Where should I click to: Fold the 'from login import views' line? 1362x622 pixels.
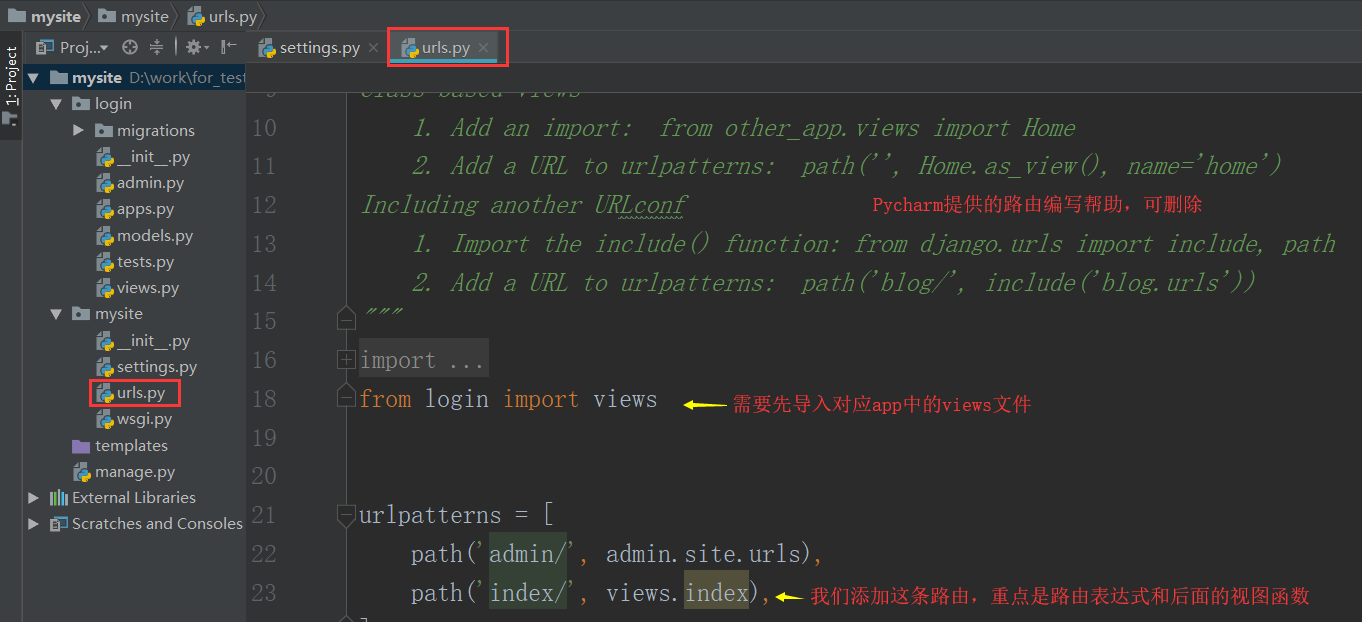(346, 398)
